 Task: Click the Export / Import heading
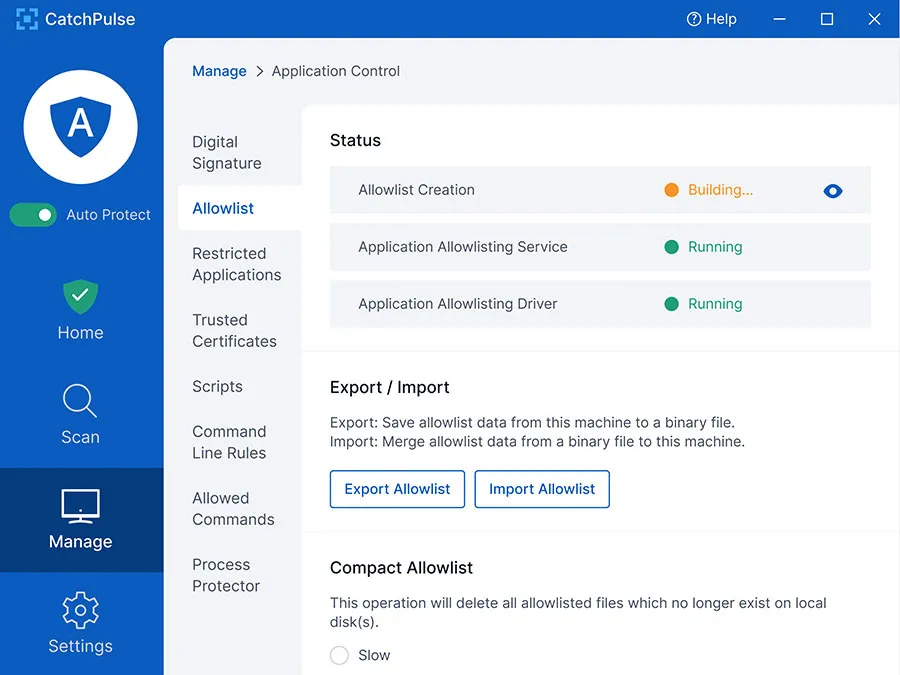click(x=389, y=387)
